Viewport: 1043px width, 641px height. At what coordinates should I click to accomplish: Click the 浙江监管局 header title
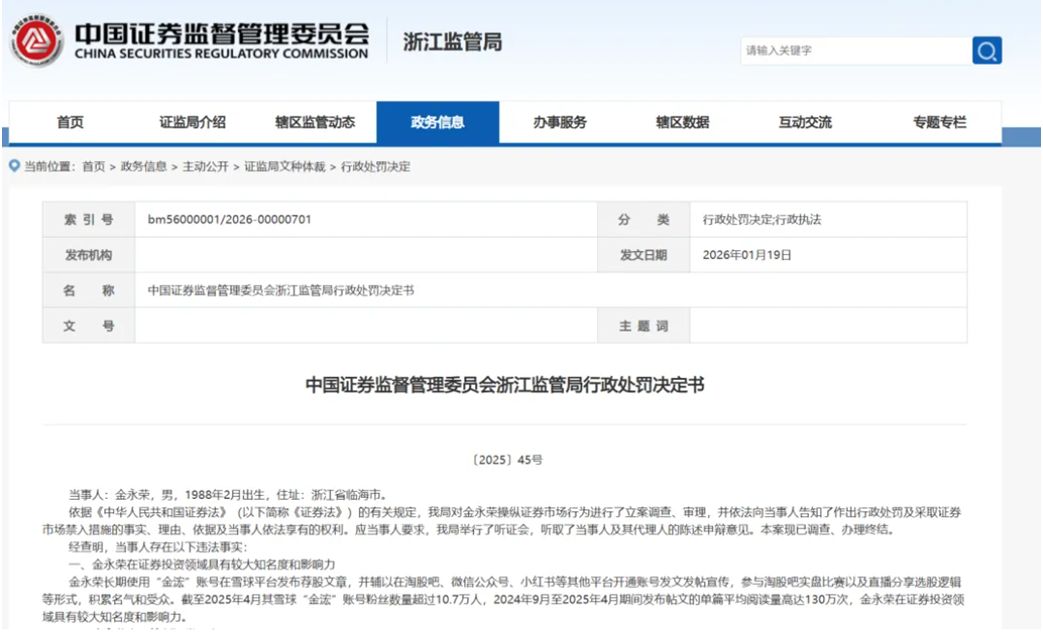(x=451, y=42)
